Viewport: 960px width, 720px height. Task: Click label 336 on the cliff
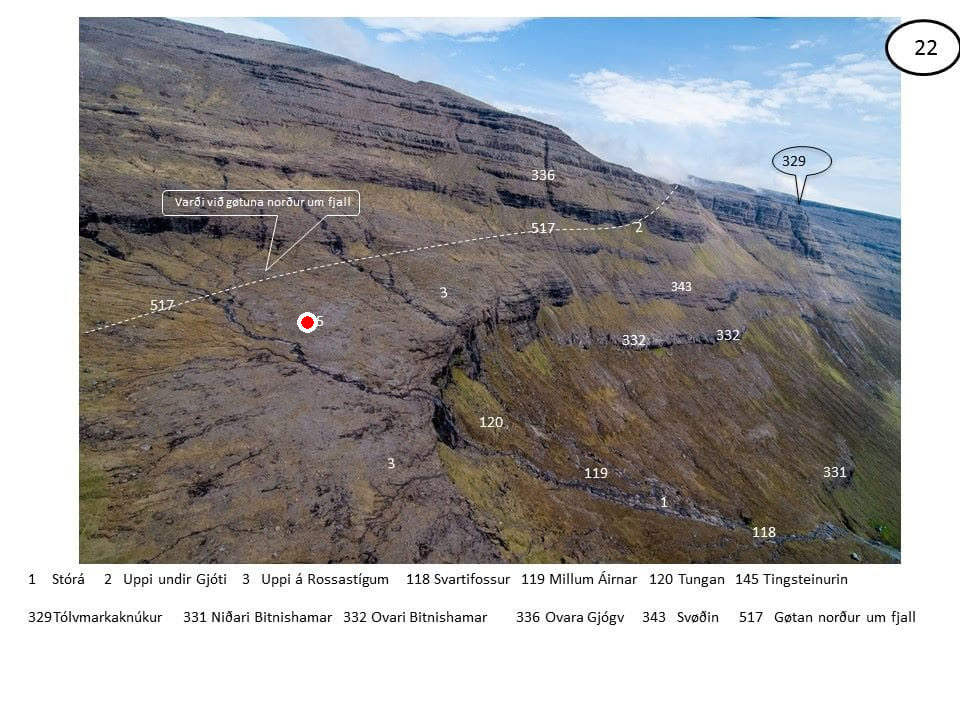point(543,175)
